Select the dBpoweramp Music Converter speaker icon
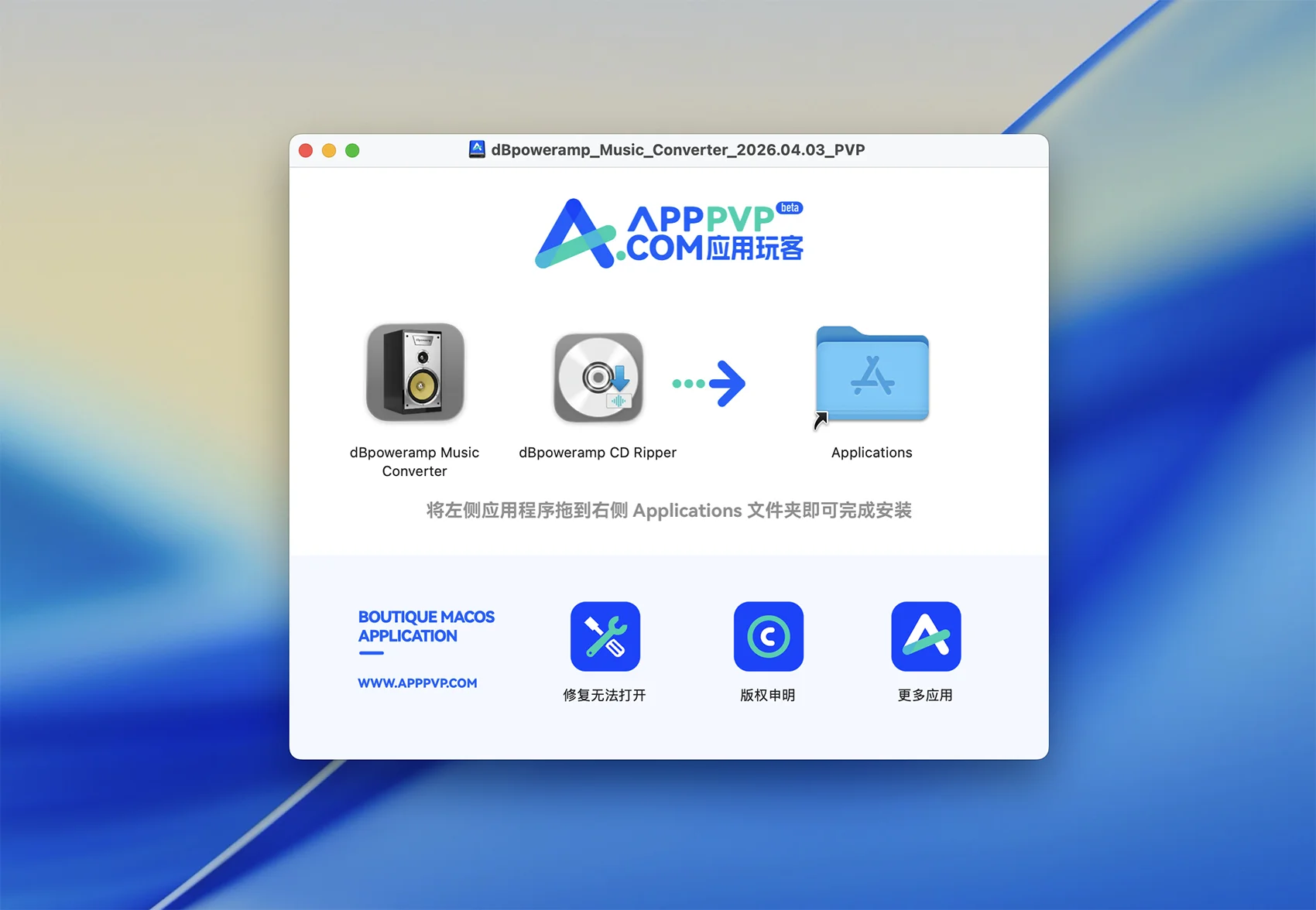The height and width of the screenshot is (910, 1316). pos(415,372)
